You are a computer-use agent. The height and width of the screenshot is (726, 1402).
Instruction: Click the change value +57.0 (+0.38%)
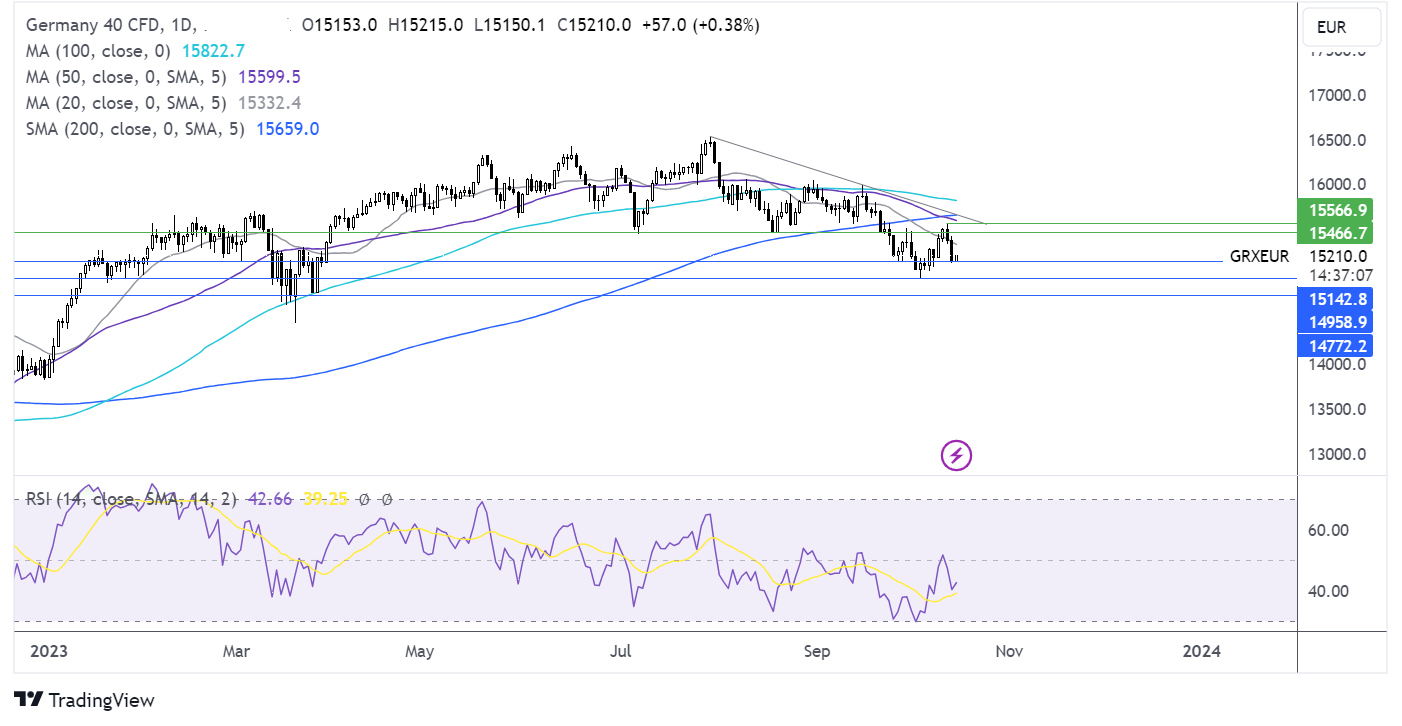point(700,25)
